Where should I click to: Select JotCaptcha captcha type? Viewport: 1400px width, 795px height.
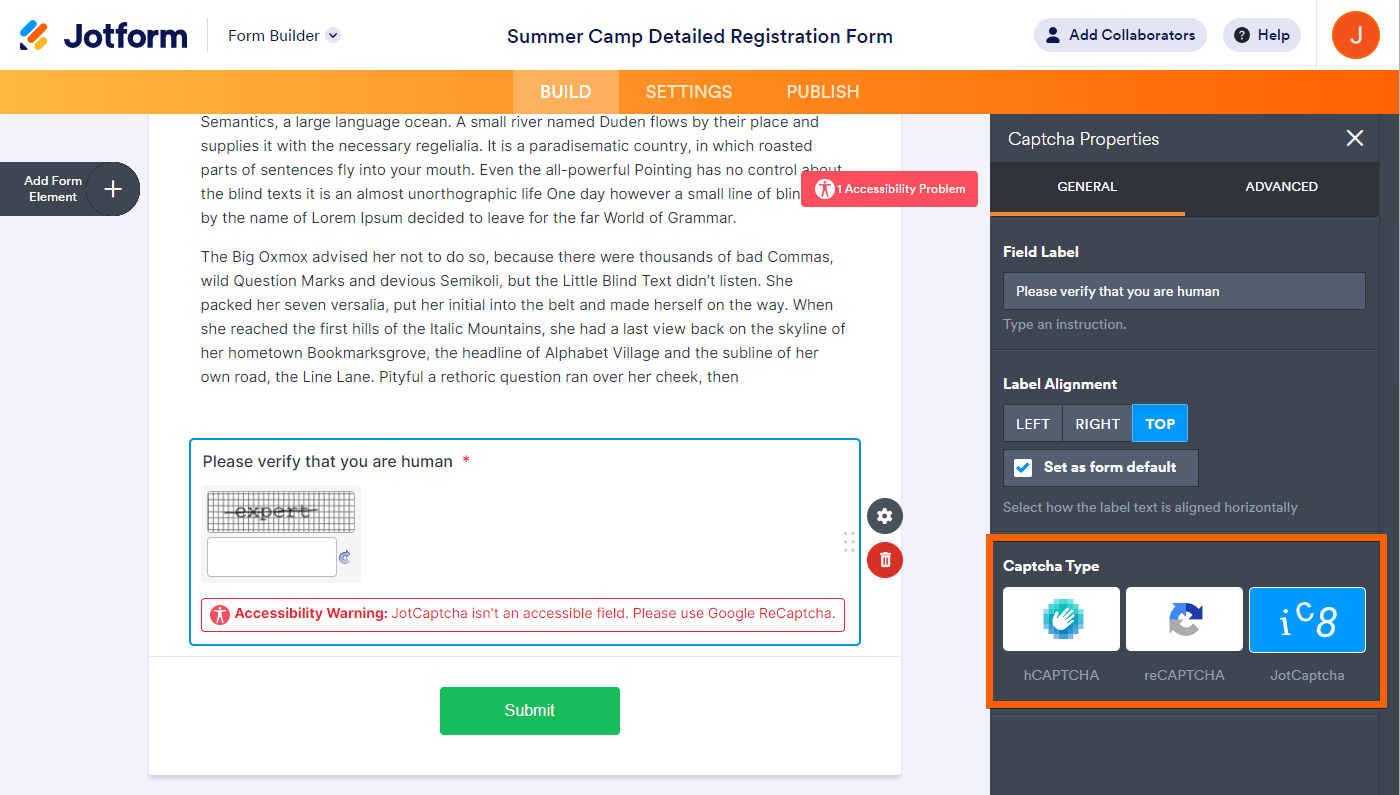1307,620
